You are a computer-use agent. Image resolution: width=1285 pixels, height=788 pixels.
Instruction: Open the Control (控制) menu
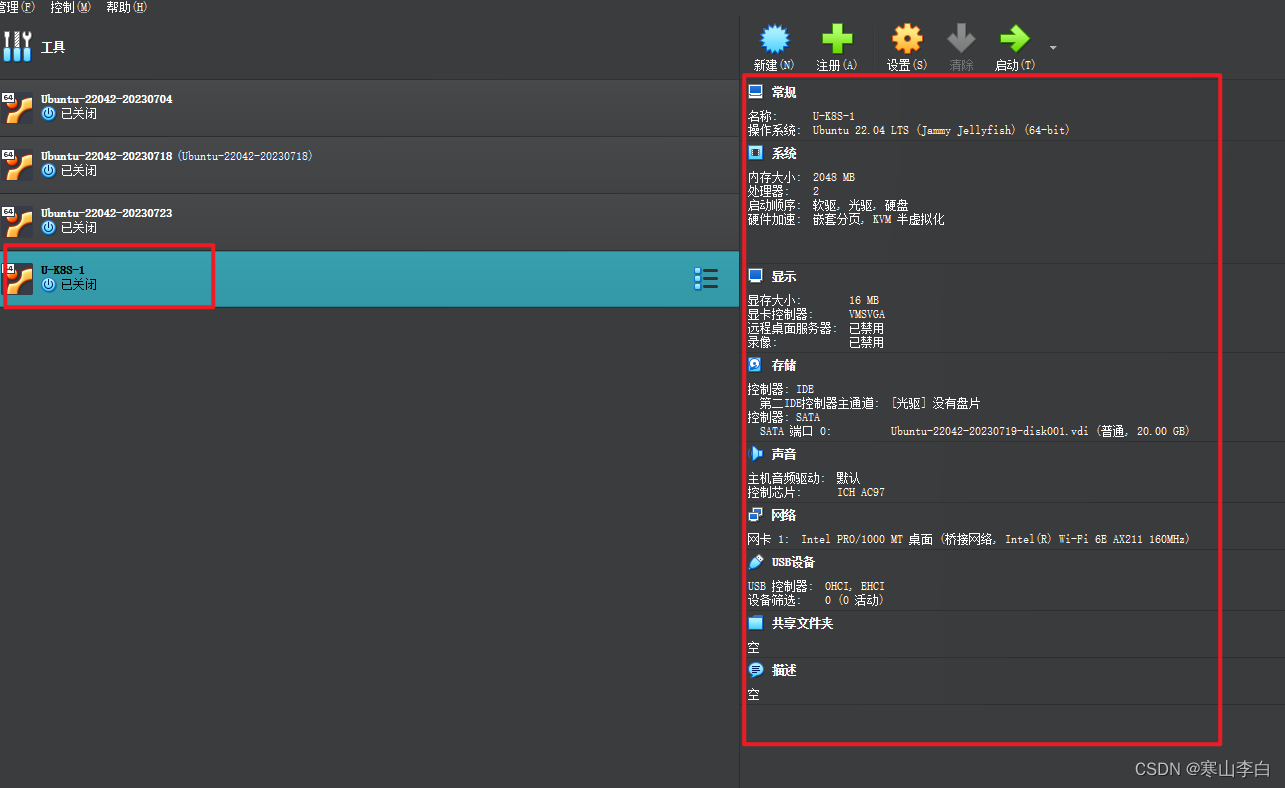[x=70, y=7]
